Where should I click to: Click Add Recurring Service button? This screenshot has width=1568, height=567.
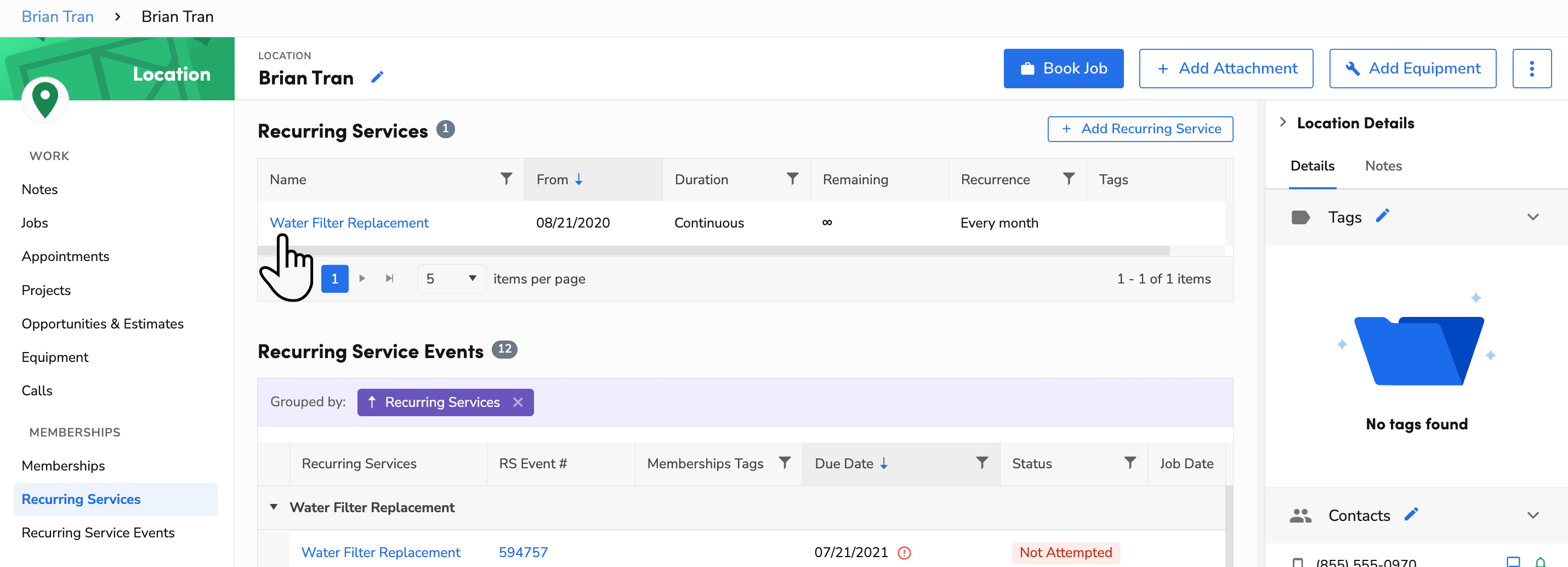[x=1140, y=128]
